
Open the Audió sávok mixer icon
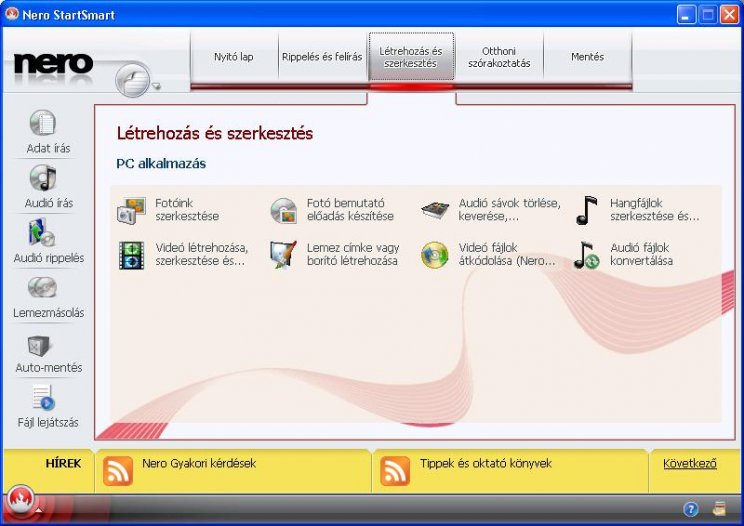click(x=435, y=210)
